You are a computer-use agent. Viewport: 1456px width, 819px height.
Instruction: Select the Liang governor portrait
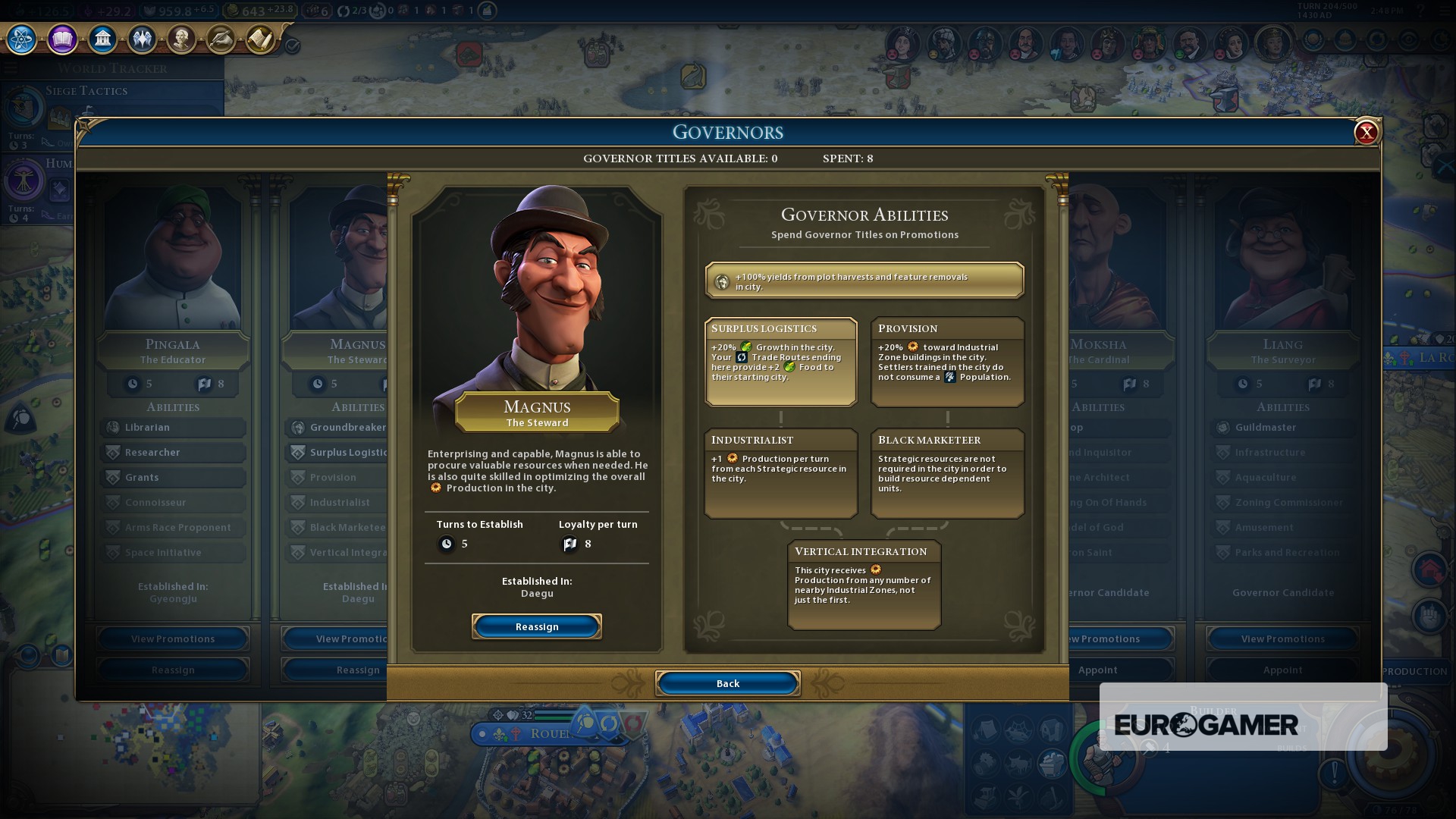(1283, 258)
